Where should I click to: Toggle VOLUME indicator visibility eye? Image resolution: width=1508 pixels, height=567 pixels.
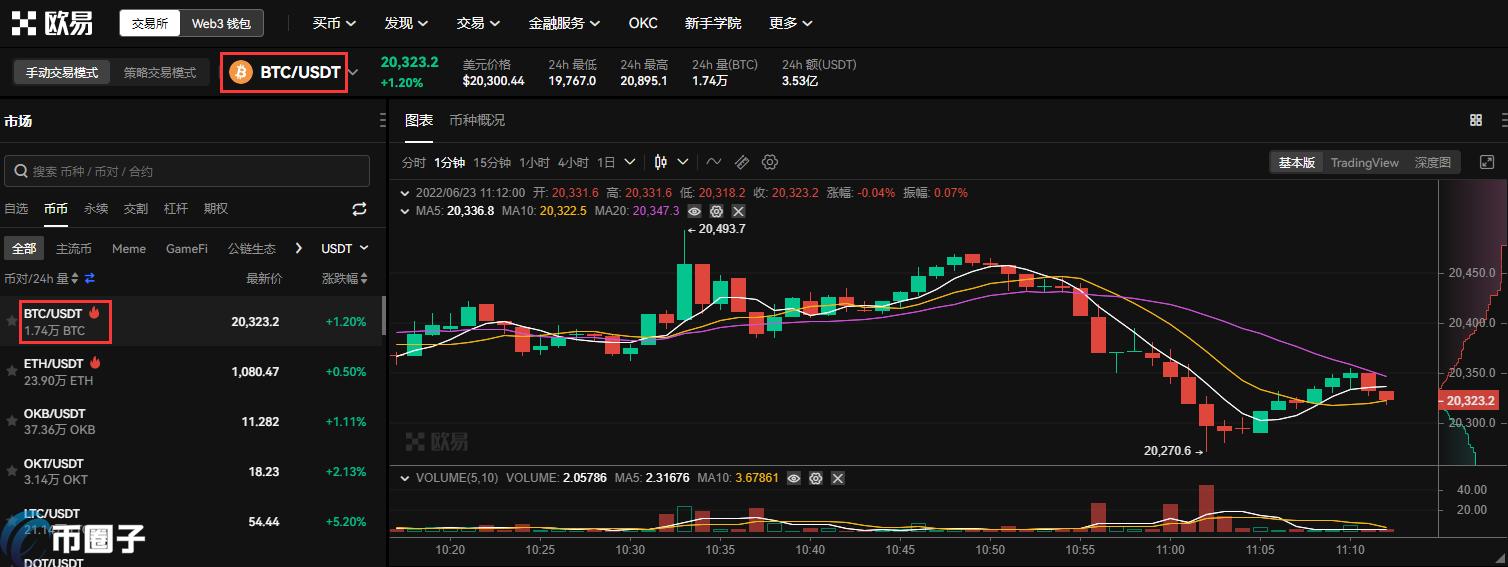794,478
